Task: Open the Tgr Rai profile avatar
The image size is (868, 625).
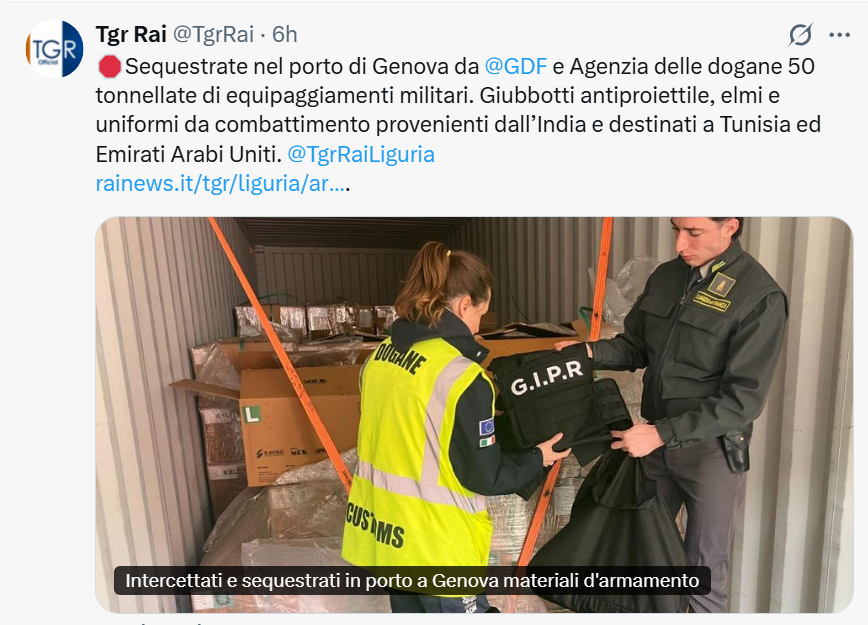Action: click(x=54, y=49)
